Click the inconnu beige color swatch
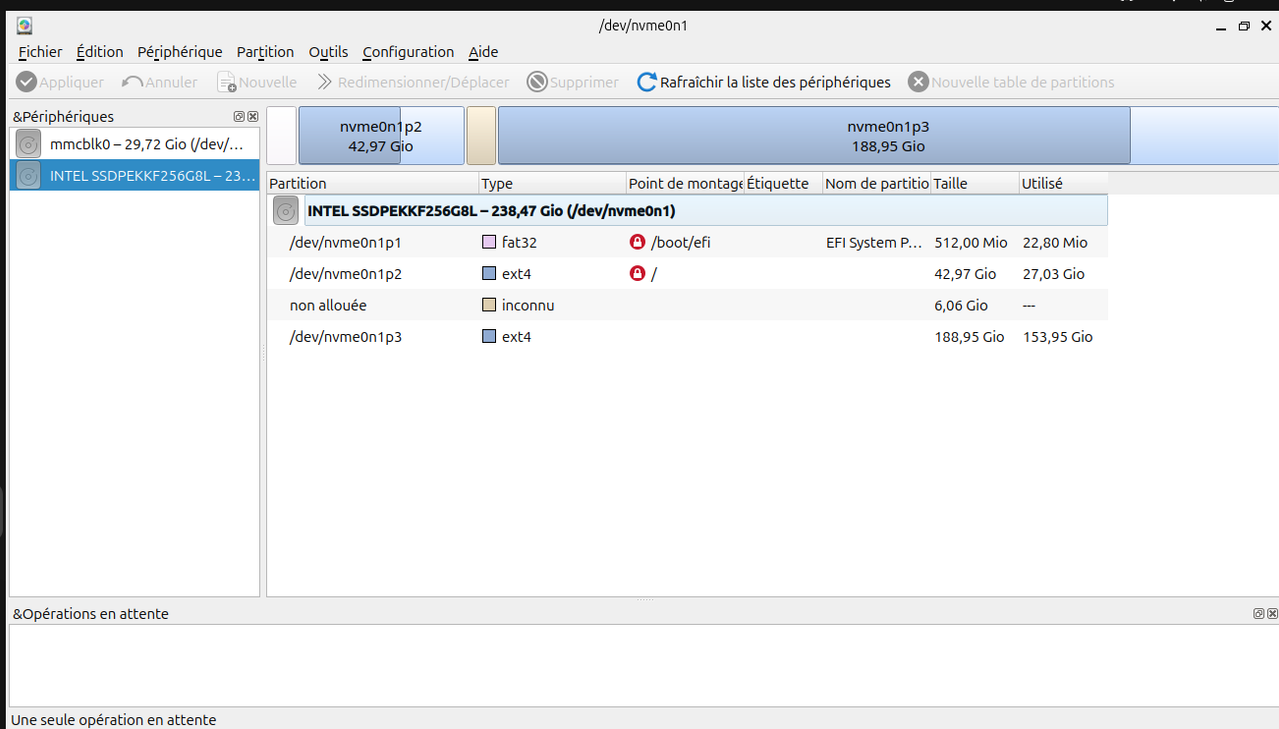1279x729 pixels. pos(489,305)
